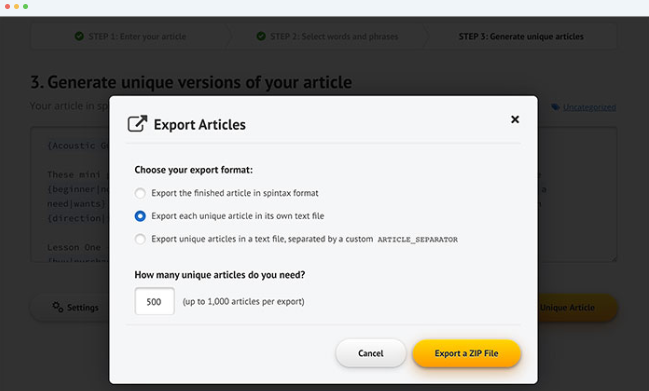Click '(up to 1,000 articles per export)' note
This screenshot has width=649, height=391.
(243, 302)
